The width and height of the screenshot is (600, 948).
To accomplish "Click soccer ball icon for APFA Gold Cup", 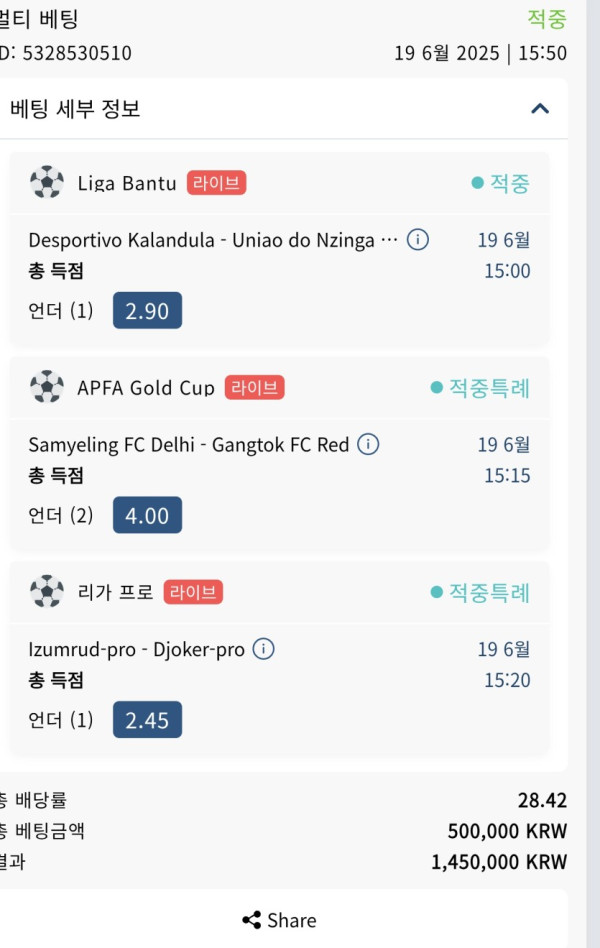I will (47, 387).
